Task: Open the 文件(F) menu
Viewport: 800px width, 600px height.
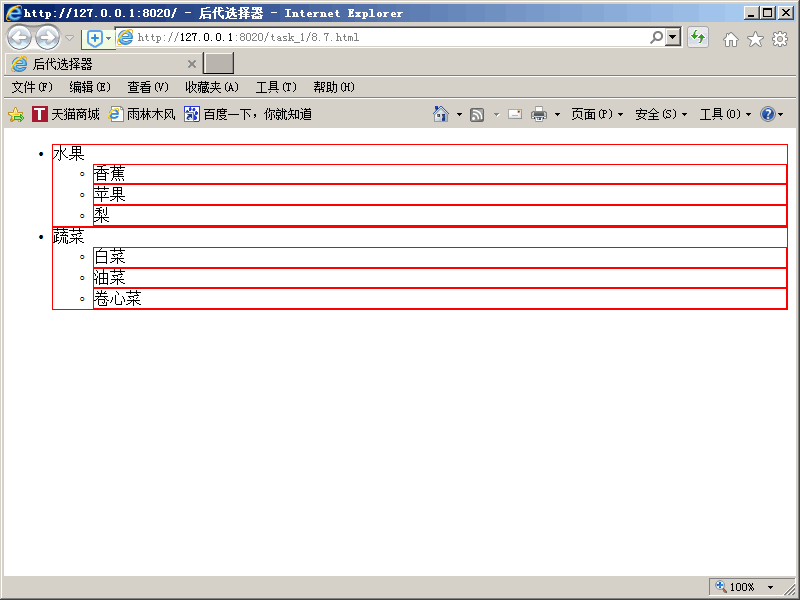Action: coord(32,87)
